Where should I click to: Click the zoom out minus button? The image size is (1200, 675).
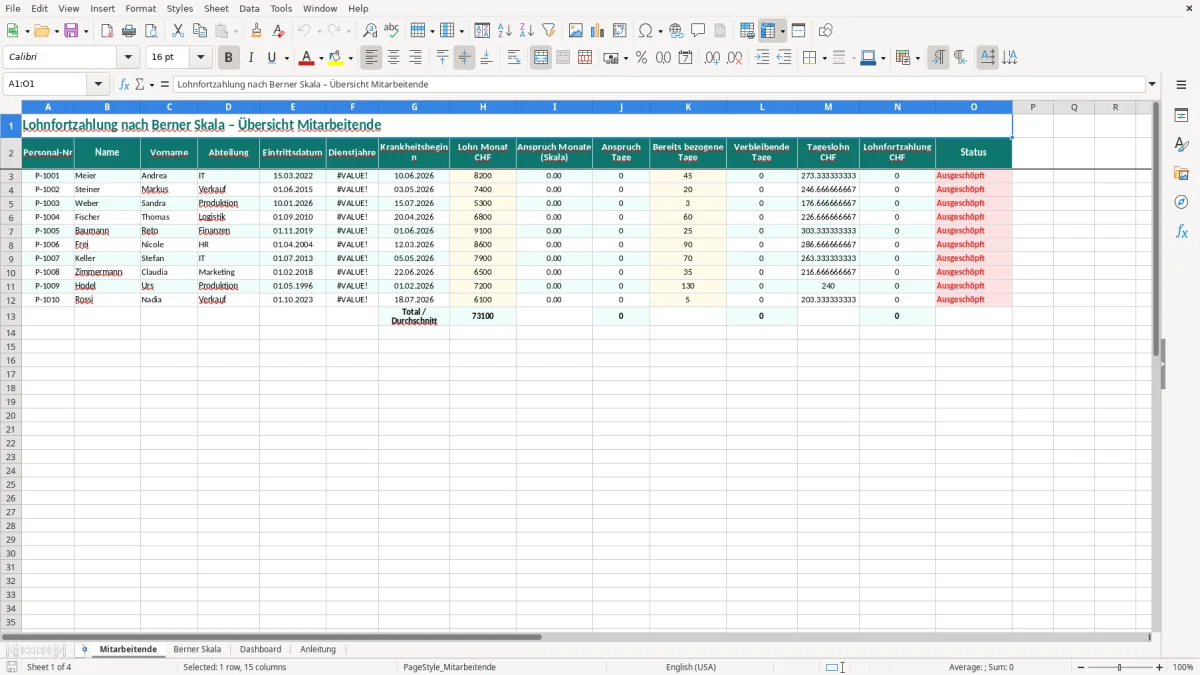point(1081,667)
